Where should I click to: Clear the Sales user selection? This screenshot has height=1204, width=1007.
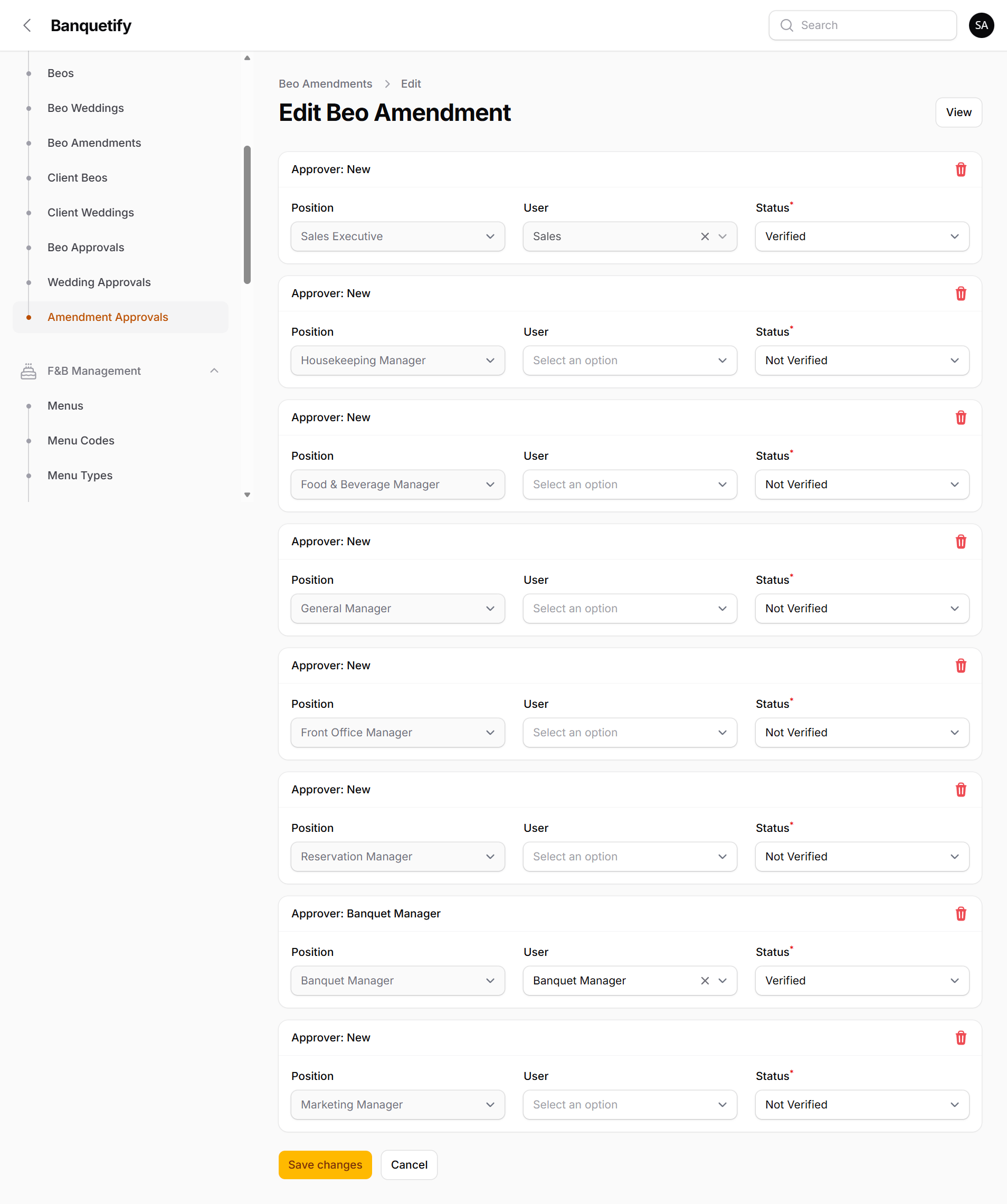tap(705, 236)
